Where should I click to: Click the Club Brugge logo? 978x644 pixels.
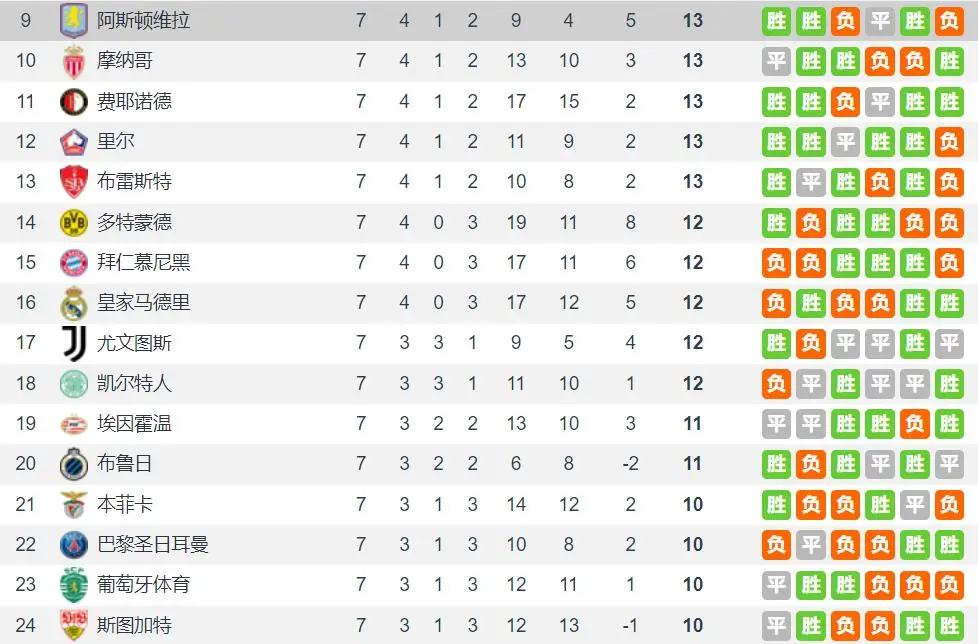[x=74, y=464]
